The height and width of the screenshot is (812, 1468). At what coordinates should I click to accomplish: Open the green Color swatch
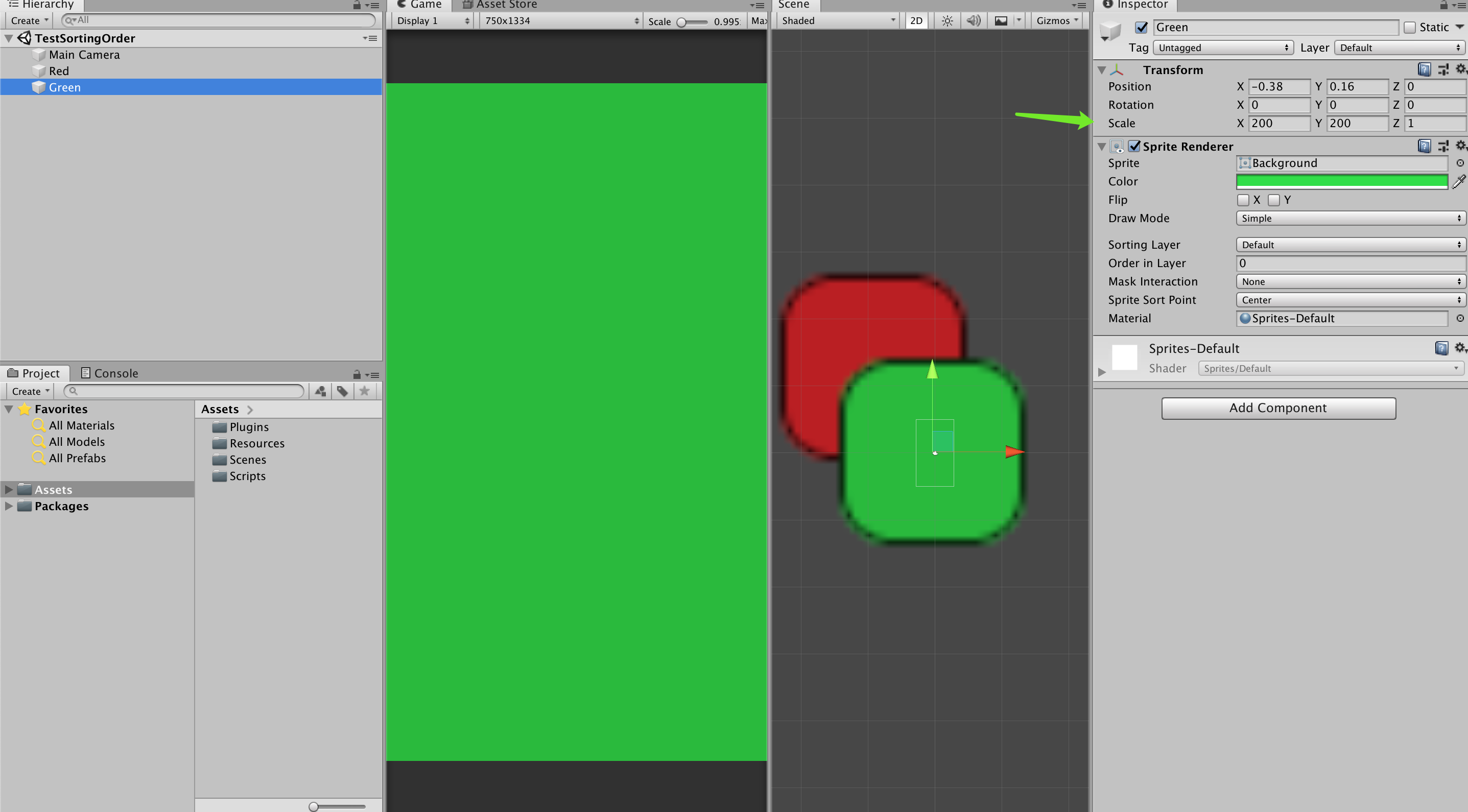(x=1341, y=182)
